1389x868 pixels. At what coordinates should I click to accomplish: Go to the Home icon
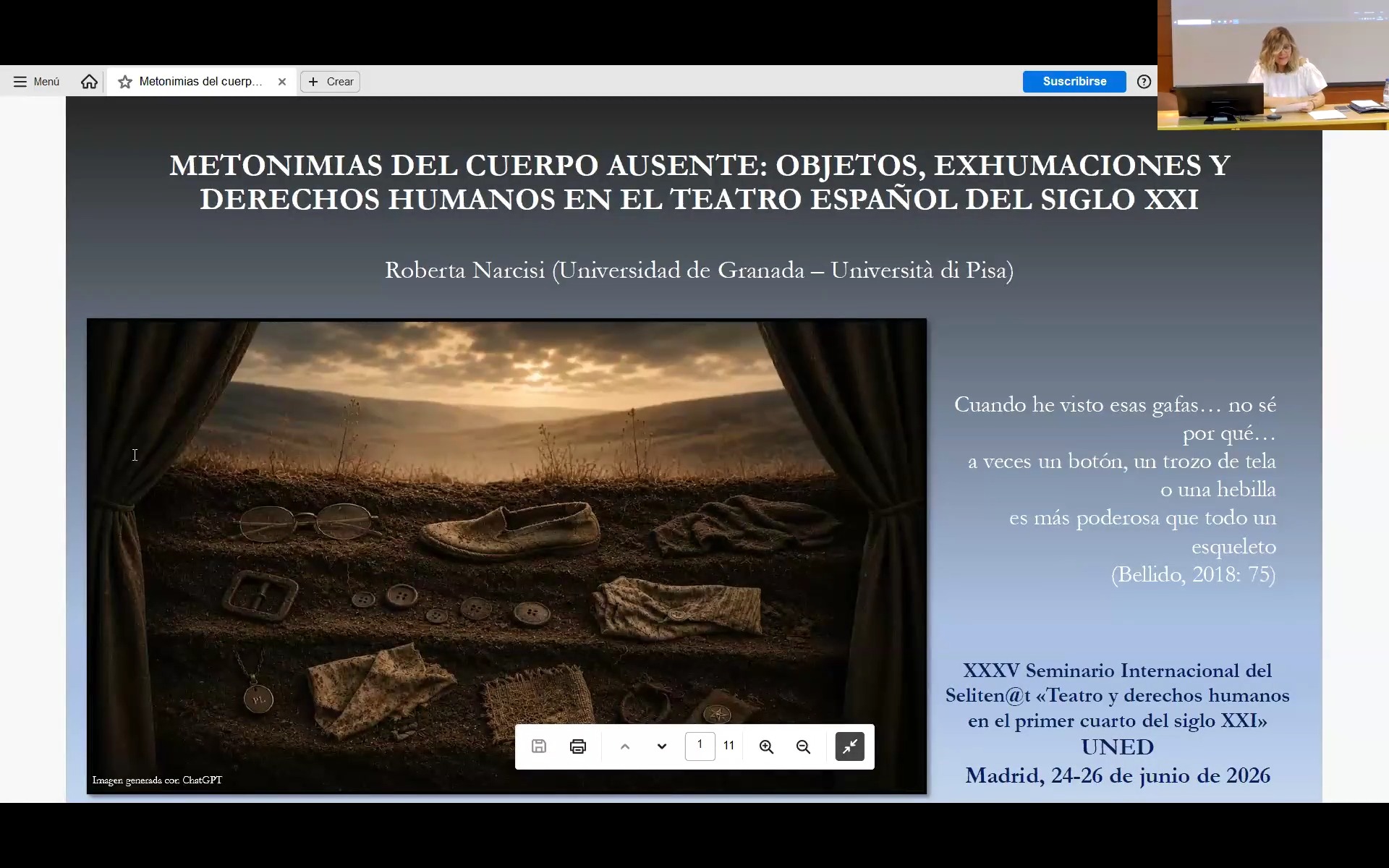coord(89,82)
